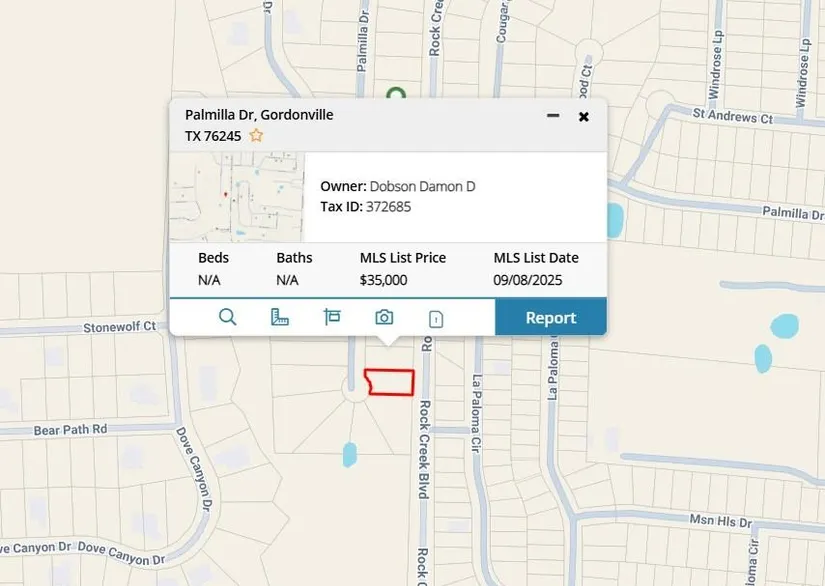Click the signpost icon in the popup toolbar

pos(332,317)
